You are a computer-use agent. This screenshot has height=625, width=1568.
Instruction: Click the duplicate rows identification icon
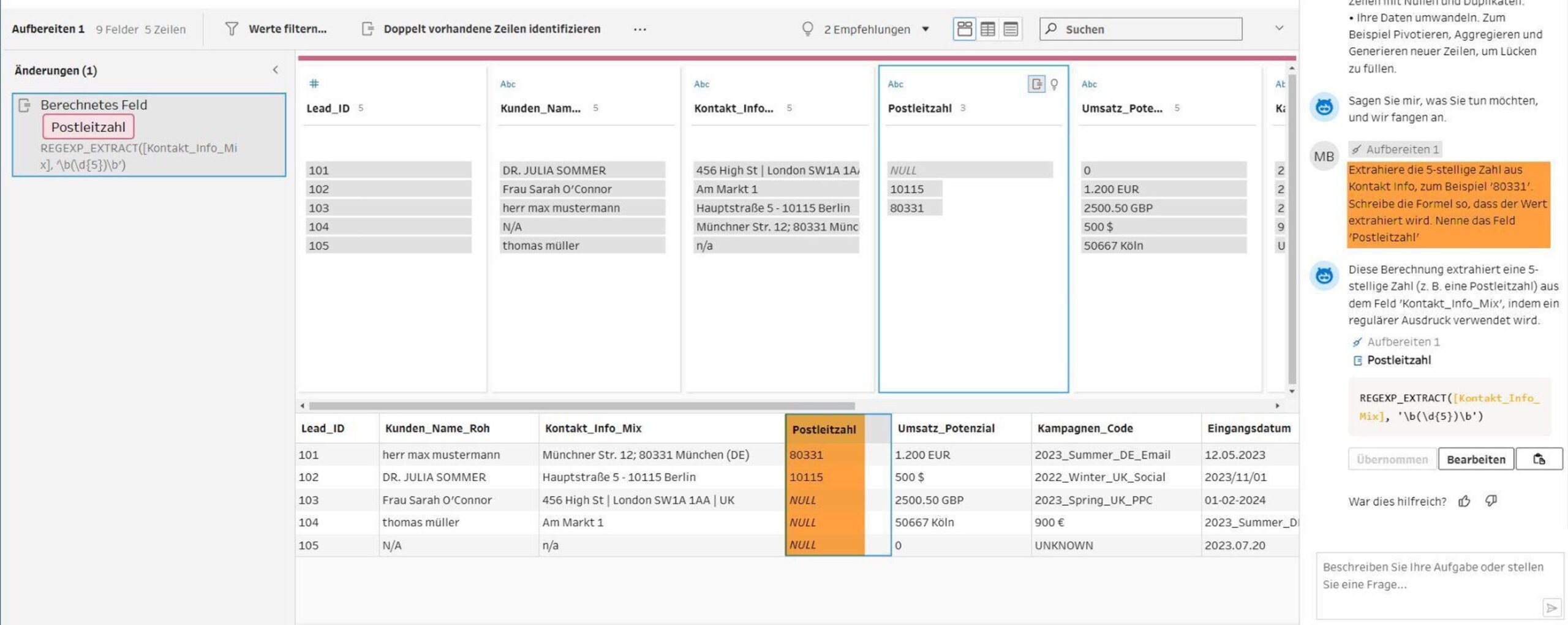click(367, 29)
